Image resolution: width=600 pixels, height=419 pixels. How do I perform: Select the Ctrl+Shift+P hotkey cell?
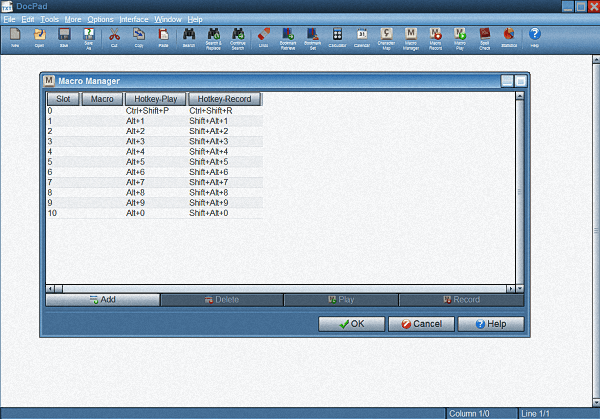pyautogui.click(x=147, y=111)
